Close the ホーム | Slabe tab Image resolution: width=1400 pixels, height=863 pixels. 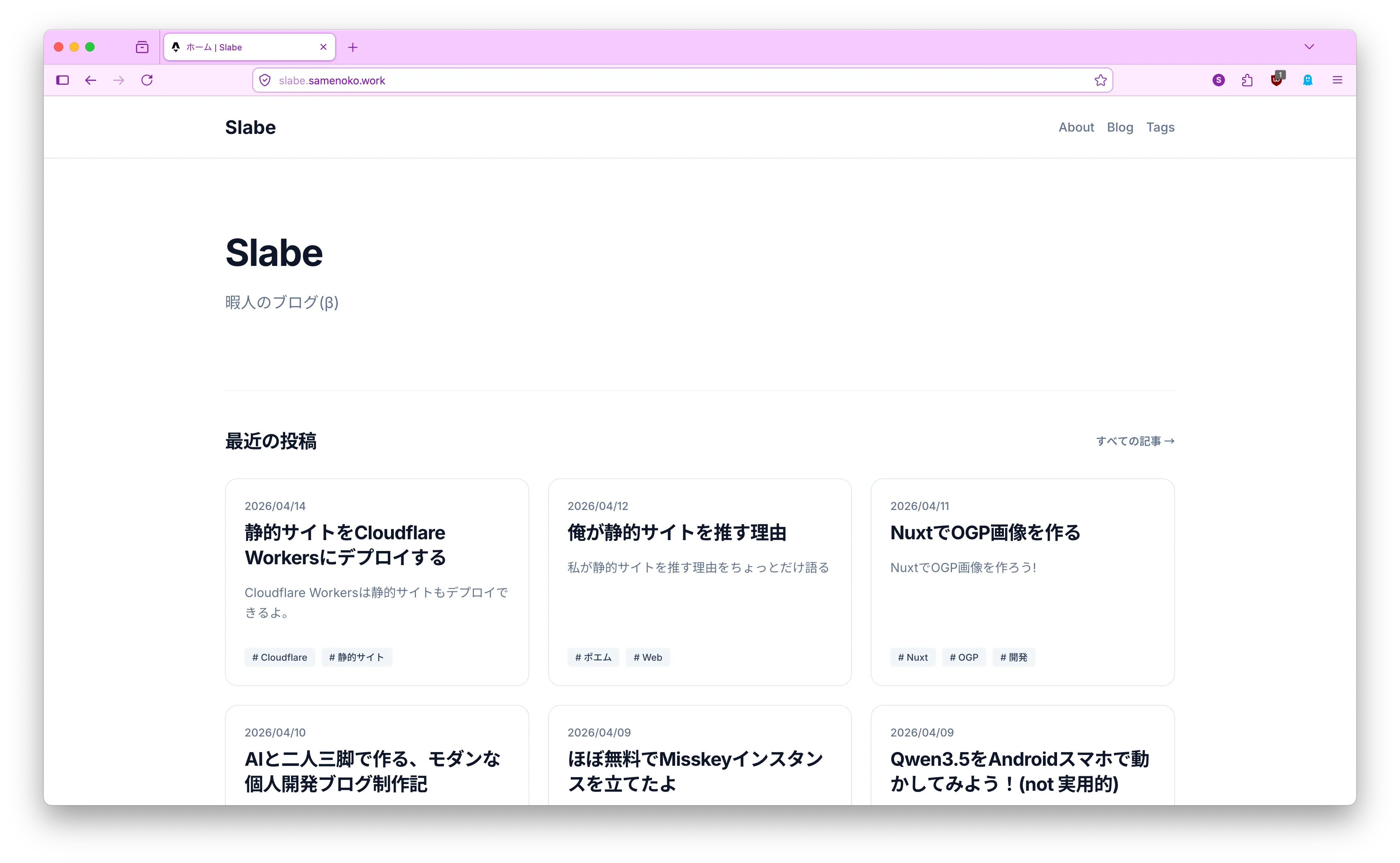323,47
